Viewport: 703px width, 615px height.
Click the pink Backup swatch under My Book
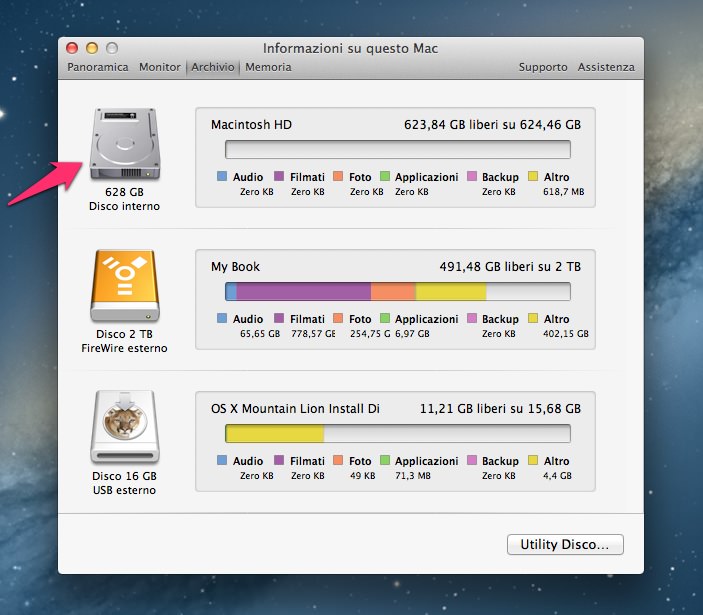point(472,318)
